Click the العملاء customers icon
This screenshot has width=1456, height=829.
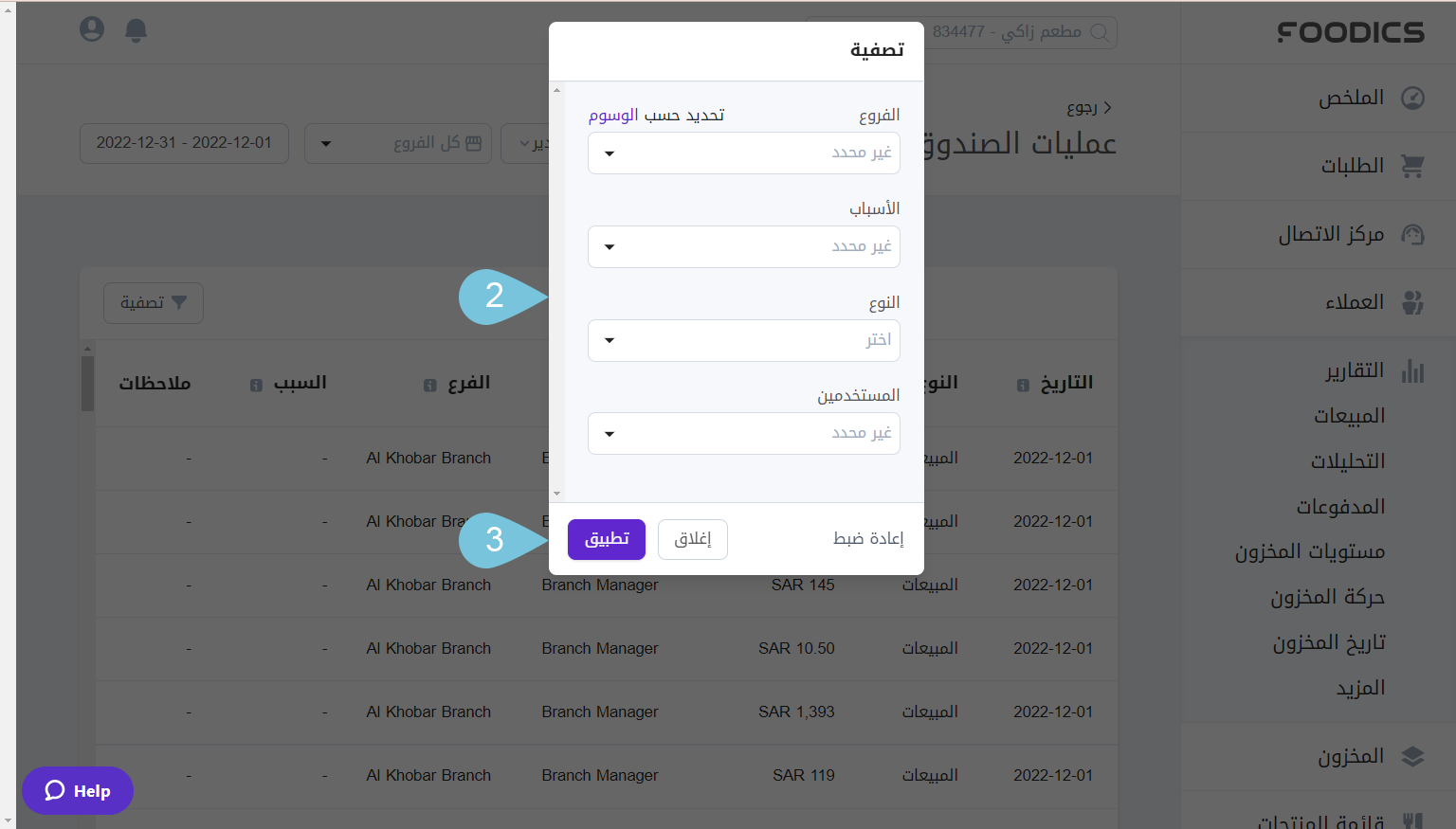tap(1413, 302)
